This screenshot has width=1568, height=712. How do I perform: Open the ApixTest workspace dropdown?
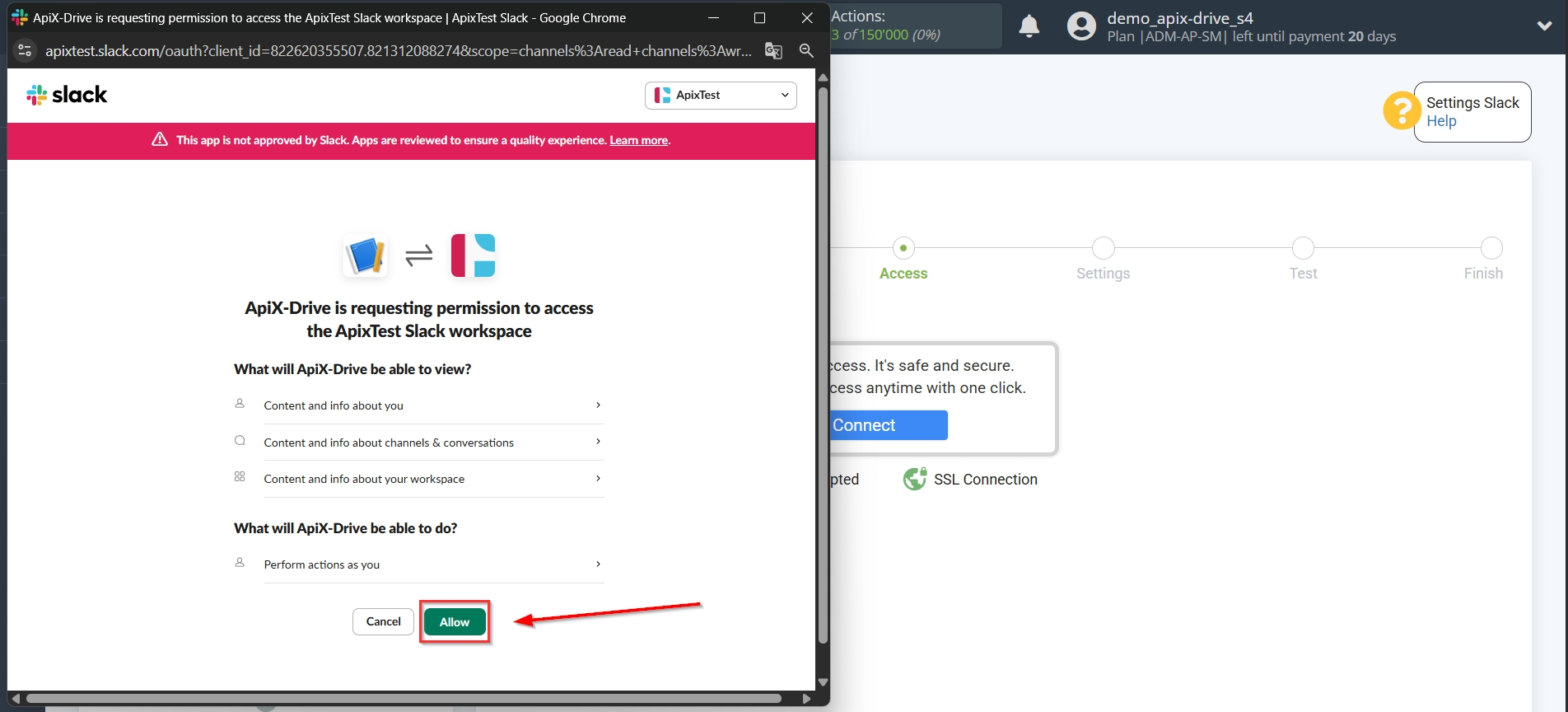pyautogui.click(x=721, y=96)
